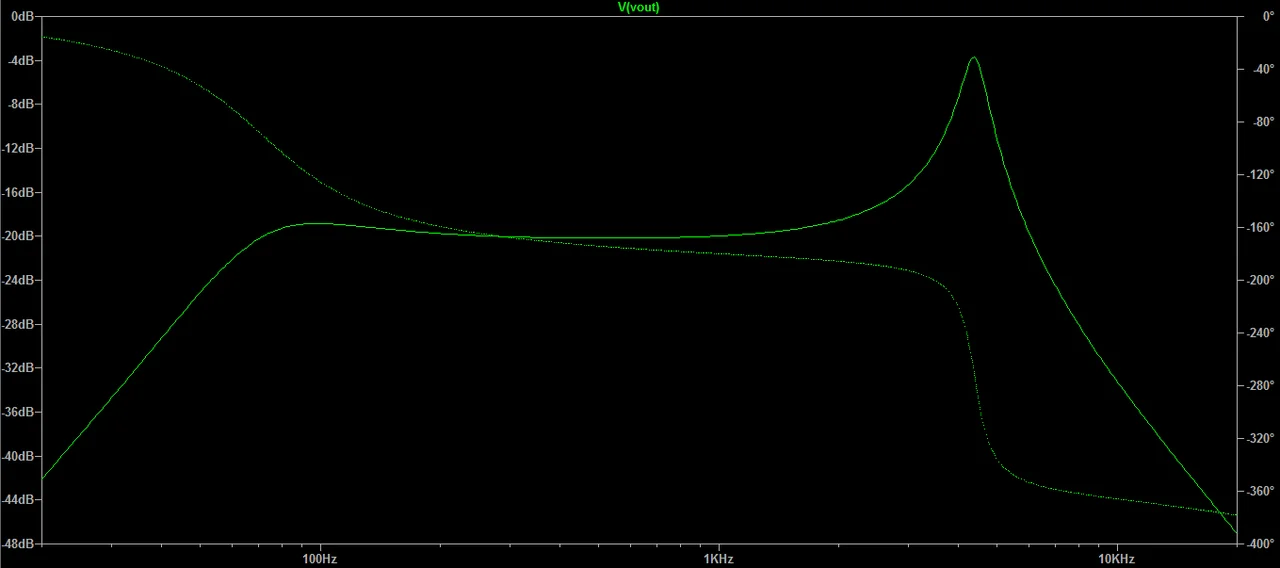
Task: Click the 0dB label on magnitude axis
Action: point(22,17)
